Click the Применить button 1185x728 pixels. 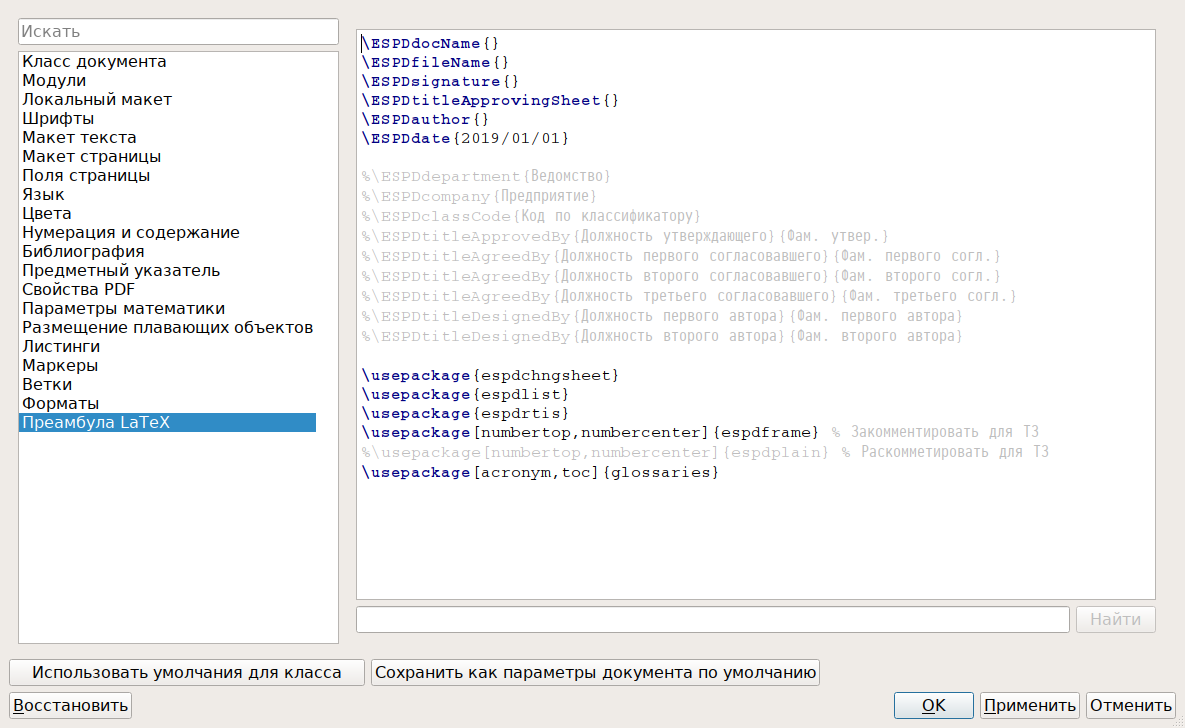(x=1029, y=705)
